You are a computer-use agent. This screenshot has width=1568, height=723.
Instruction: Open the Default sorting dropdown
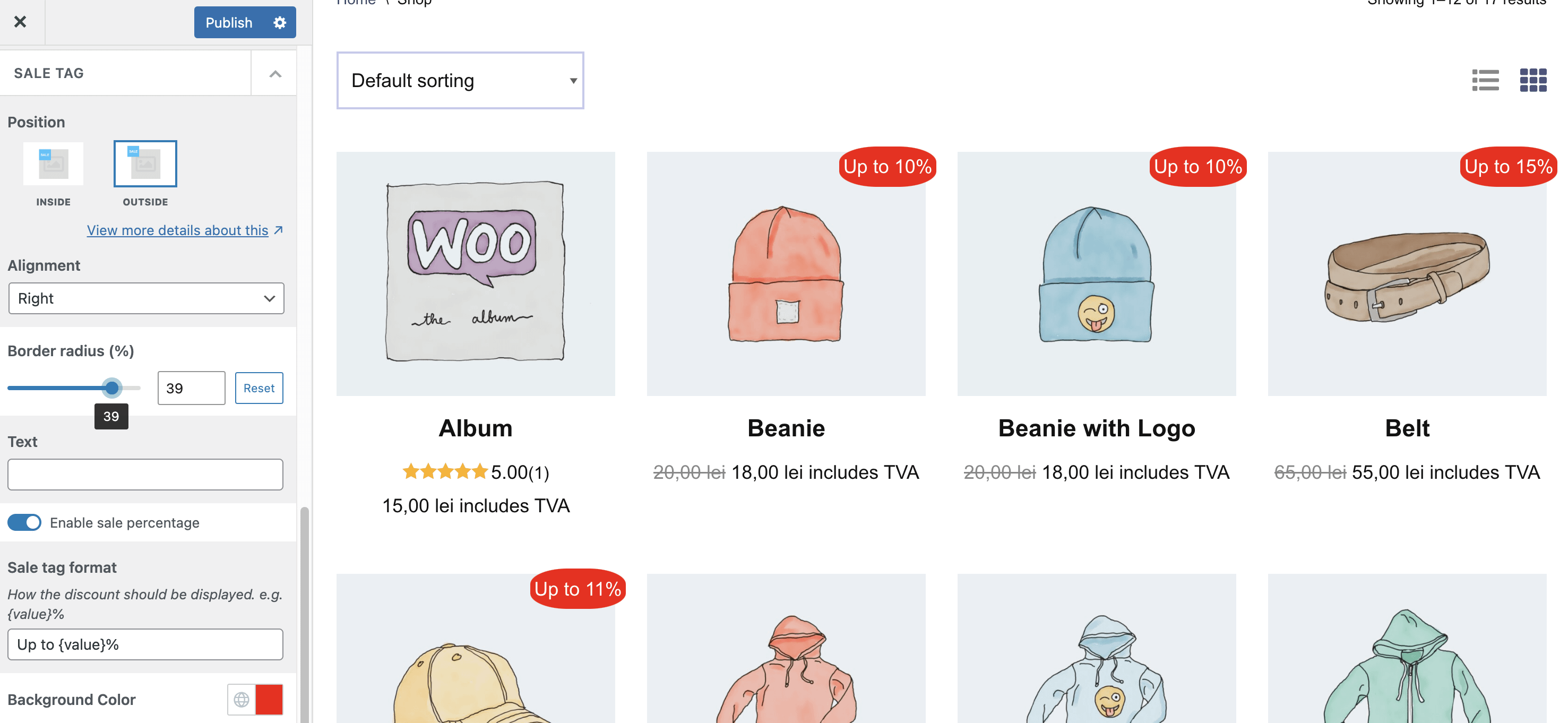[x=460, y=80]
